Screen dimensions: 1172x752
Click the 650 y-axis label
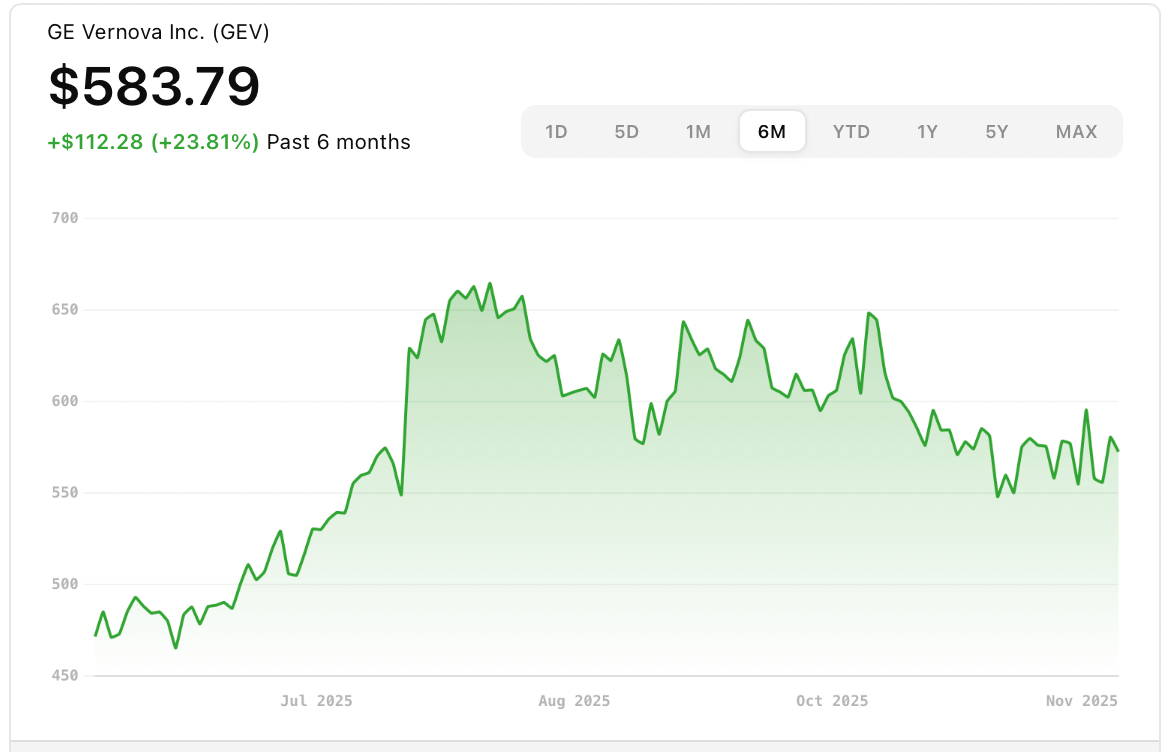[x=65, y=309]
